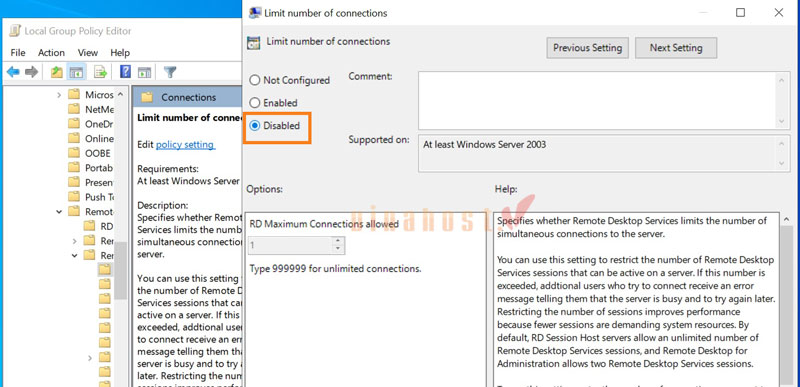Open the File menu
This screenshot has width=800, height=387.
pos(17,53)
